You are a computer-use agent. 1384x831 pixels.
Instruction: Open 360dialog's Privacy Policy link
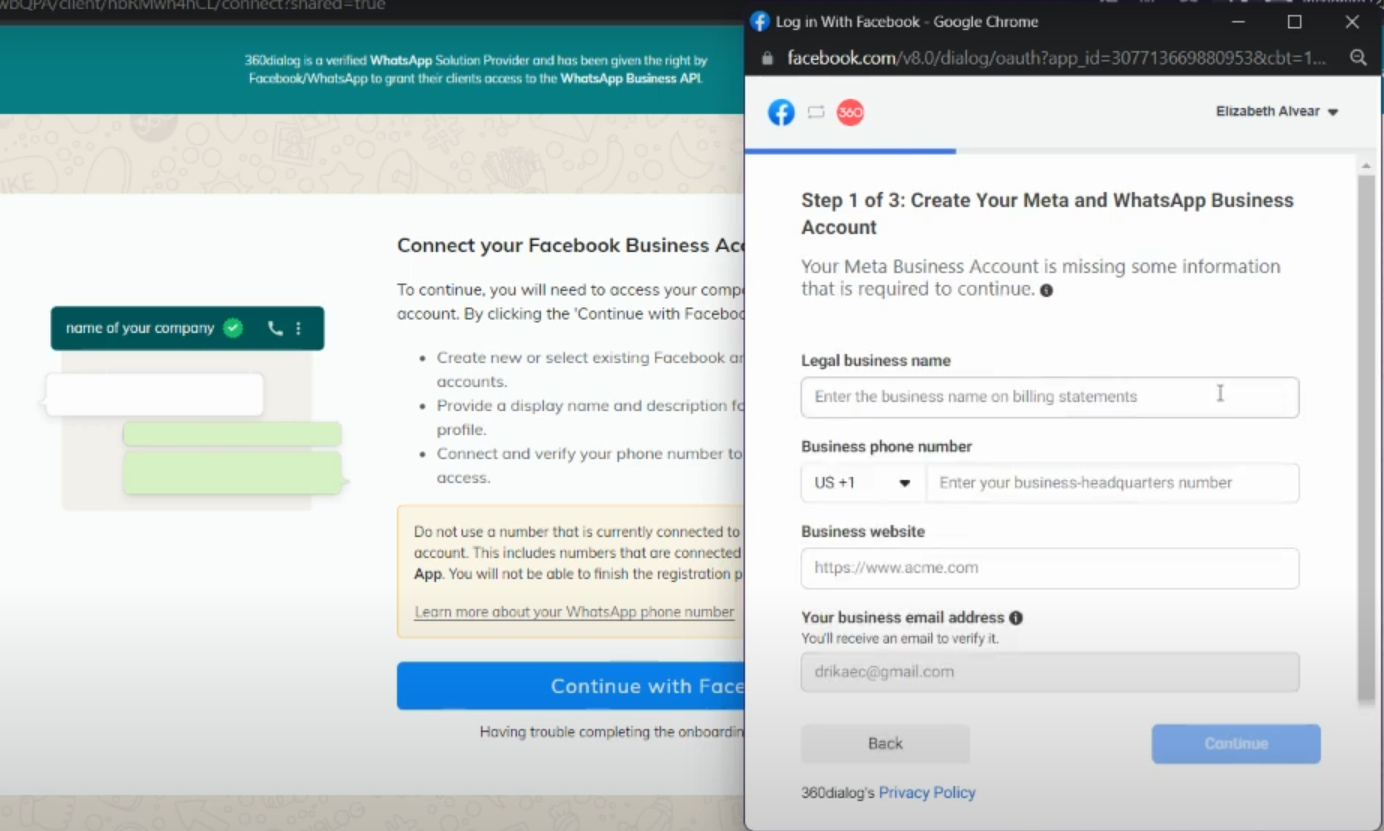click(x=927, y=793)
